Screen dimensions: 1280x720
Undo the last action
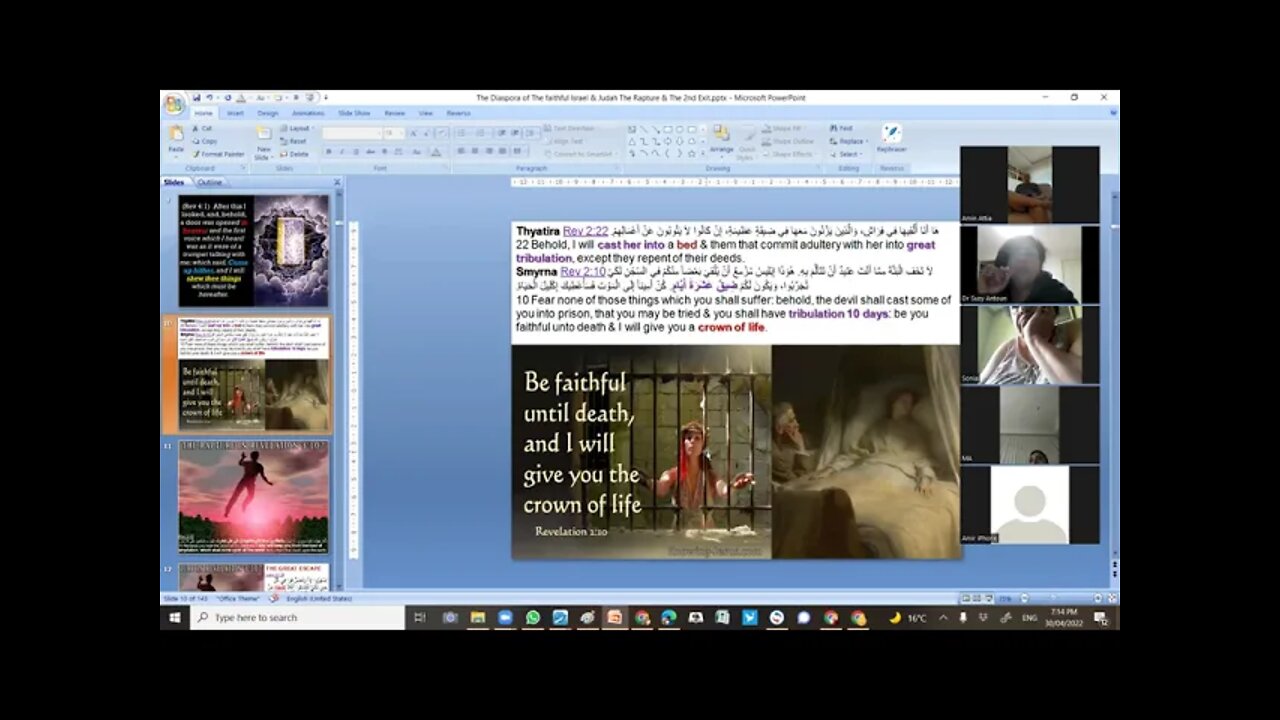click(209, 97)
